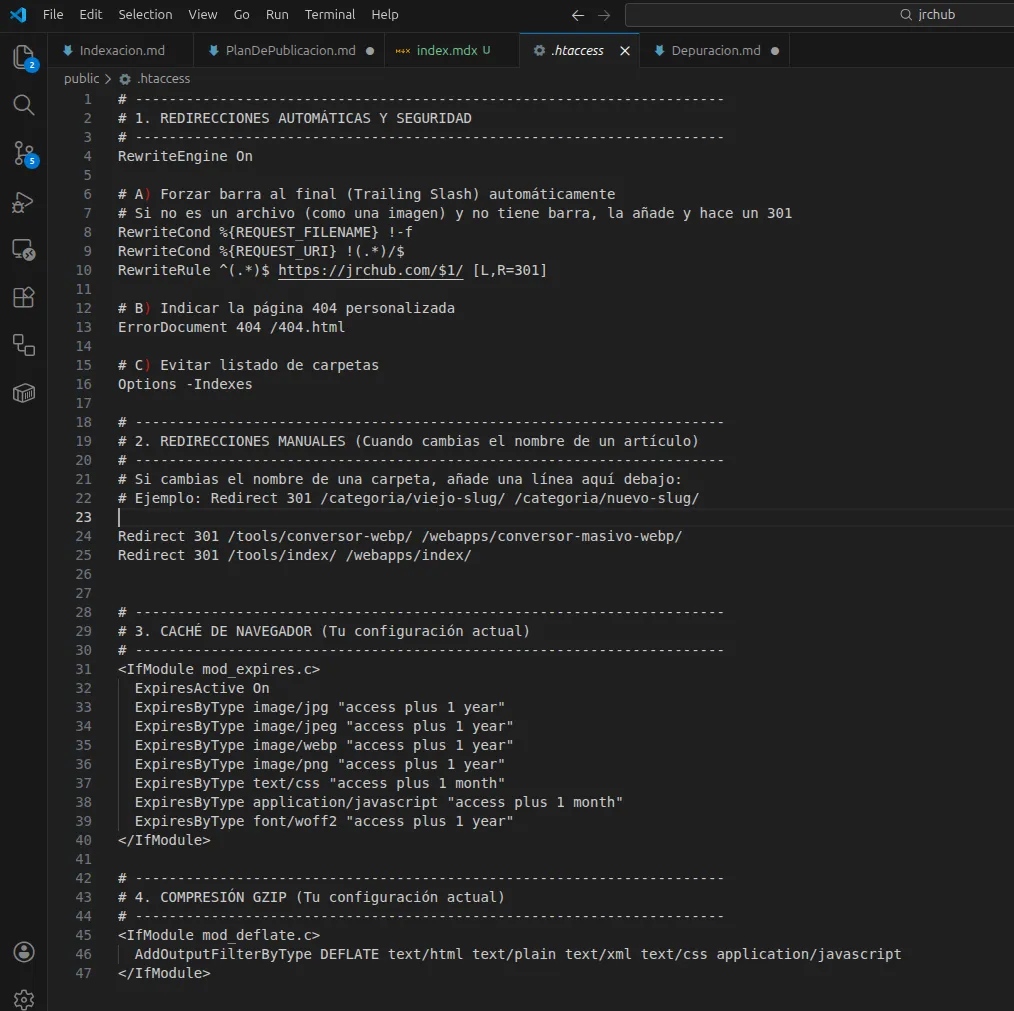The image size is (1014, 1011).
Task: Open the Explorer view in activity bar
Action: (x=24, y=57)
